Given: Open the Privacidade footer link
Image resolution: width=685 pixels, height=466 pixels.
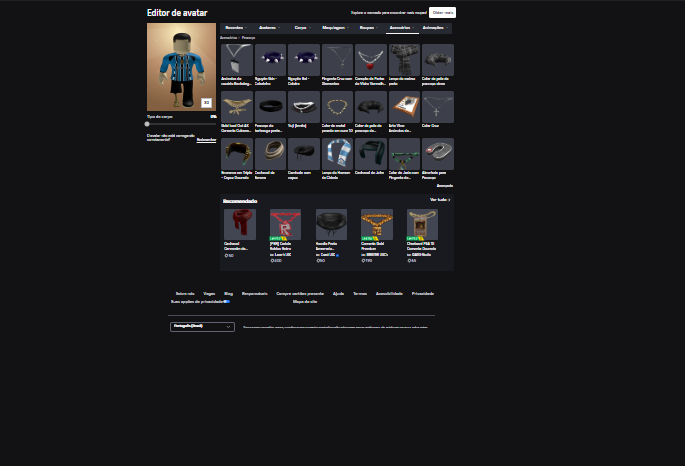Looking at the screenshot, I should coord(423,293).
